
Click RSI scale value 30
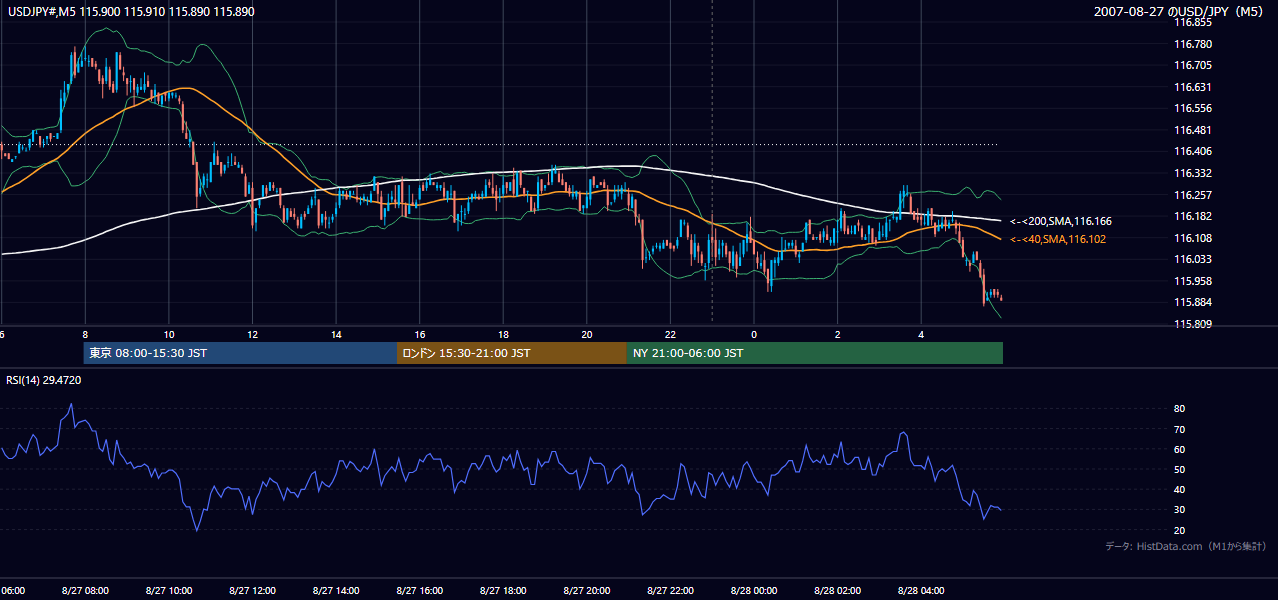coord(1179,510)
